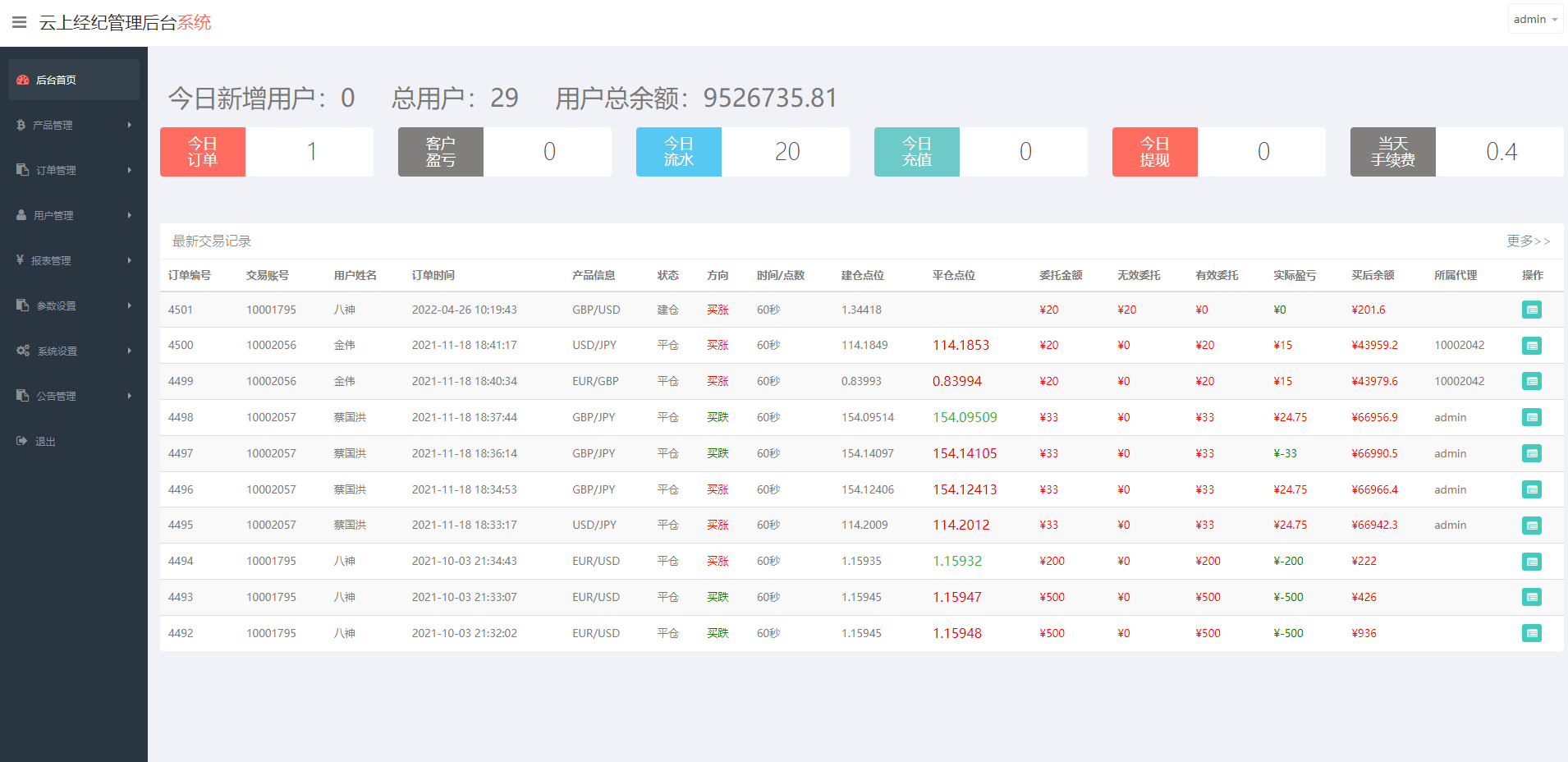
Task: Select the 报表管理 ¥ report icon
Action: coord(21,260)
